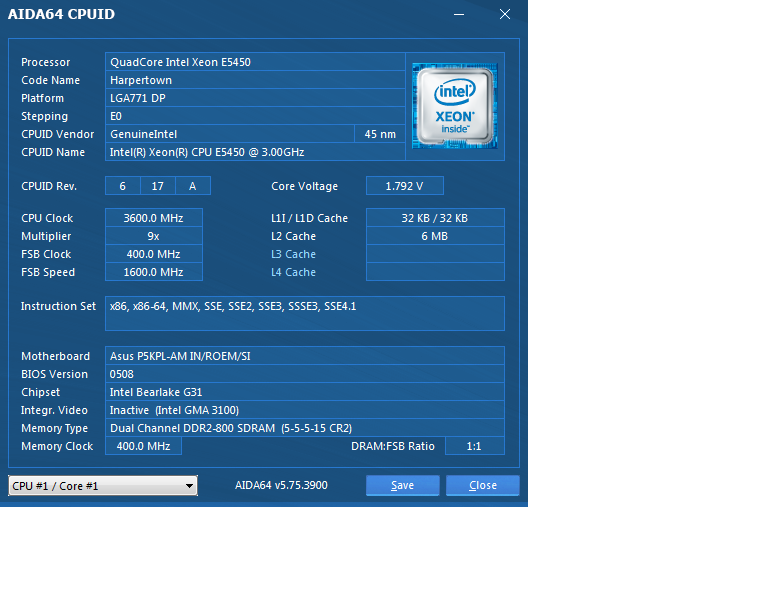The width and height of the screenshot is (768, 614).
Task: Click the Memory Type label
Action: [54, 428]
